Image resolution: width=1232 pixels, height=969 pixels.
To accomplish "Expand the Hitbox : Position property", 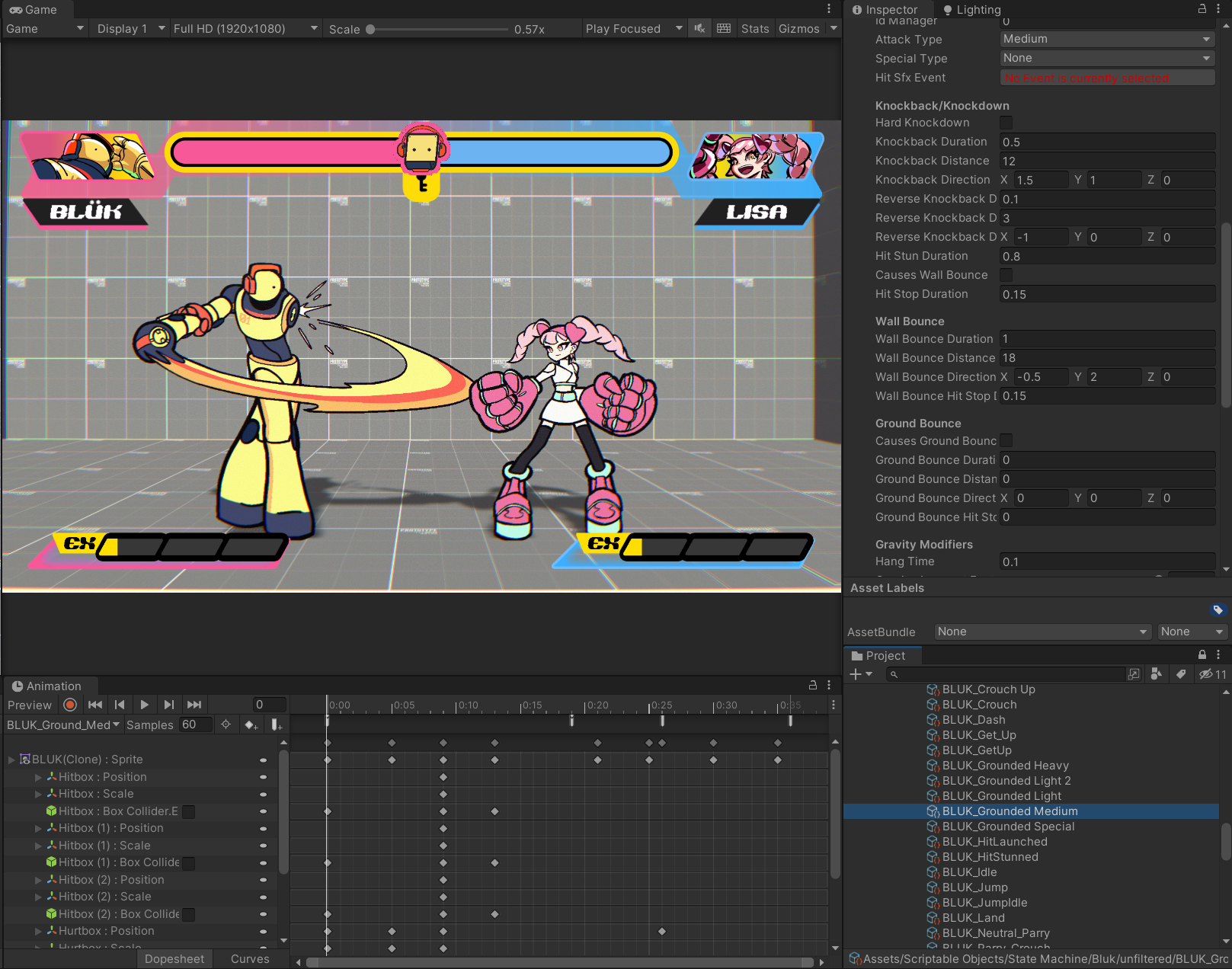I will 38,777.
